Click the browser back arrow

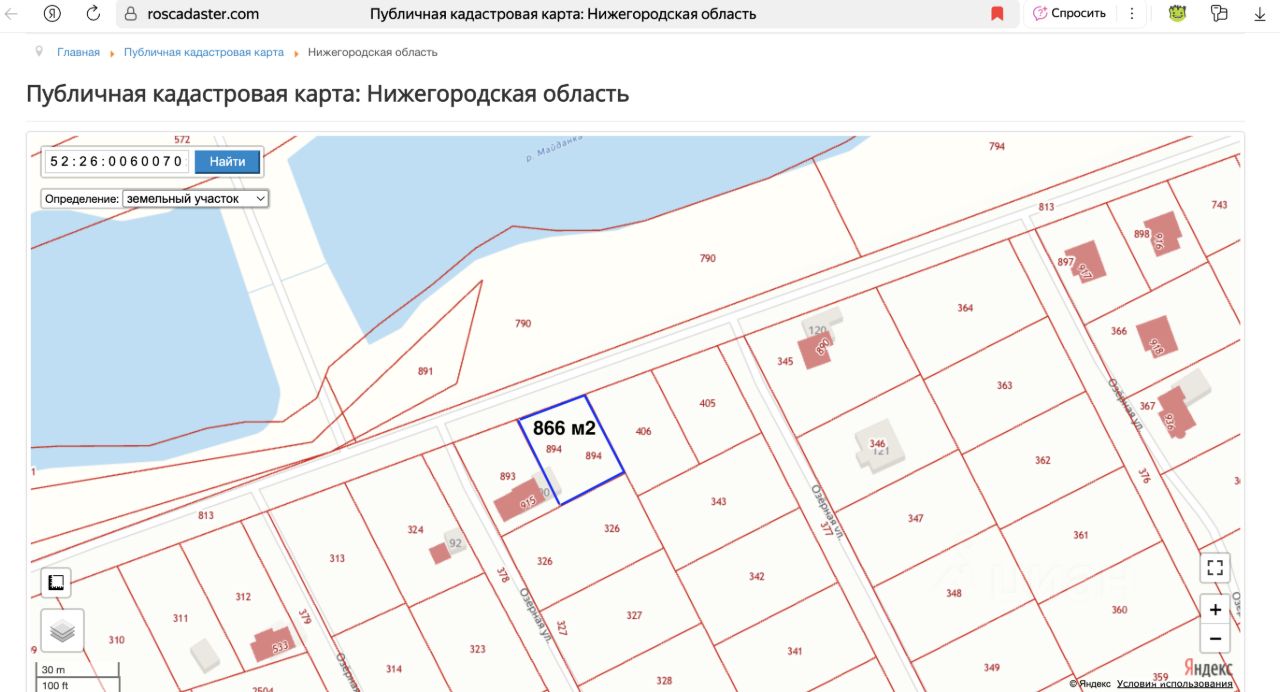pyautogui.click(x=12, y=14)
